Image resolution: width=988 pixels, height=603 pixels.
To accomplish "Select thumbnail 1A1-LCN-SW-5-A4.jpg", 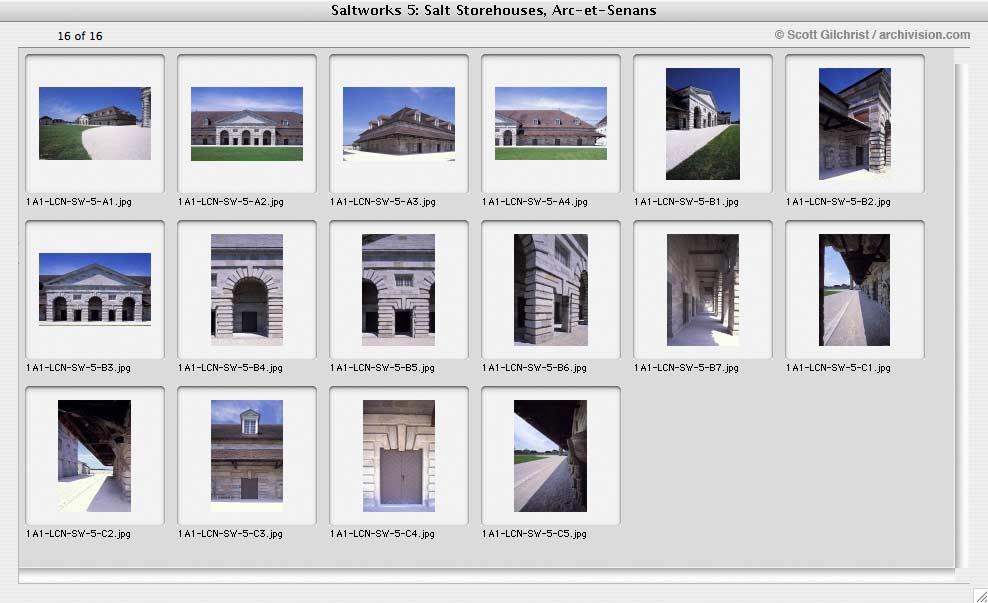I will click(x=551, y=123).
